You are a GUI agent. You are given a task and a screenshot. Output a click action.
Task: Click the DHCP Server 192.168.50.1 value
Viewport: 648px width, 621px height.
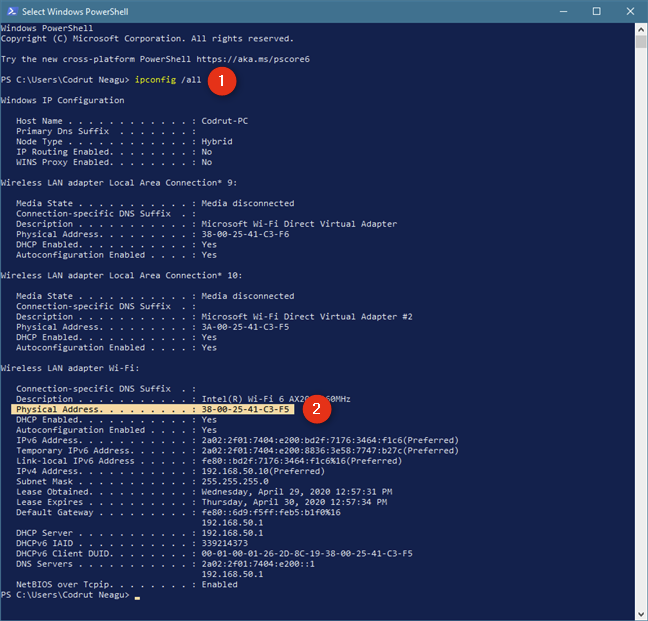232,533
